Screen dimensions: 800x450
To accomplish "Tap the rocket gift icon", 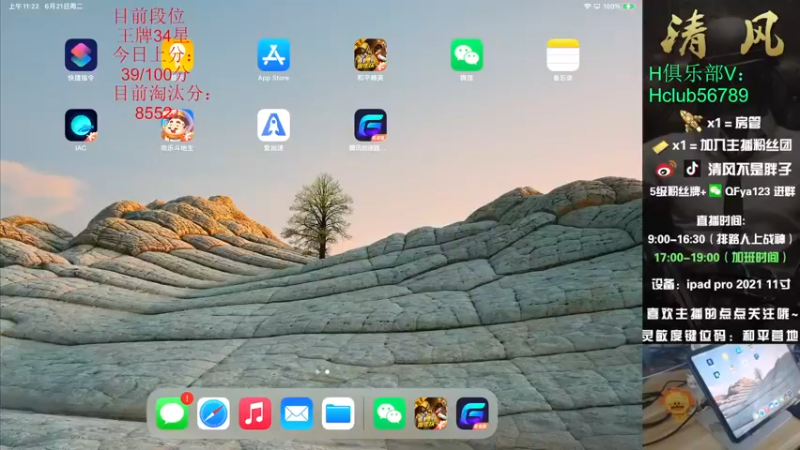I will 691,121.
